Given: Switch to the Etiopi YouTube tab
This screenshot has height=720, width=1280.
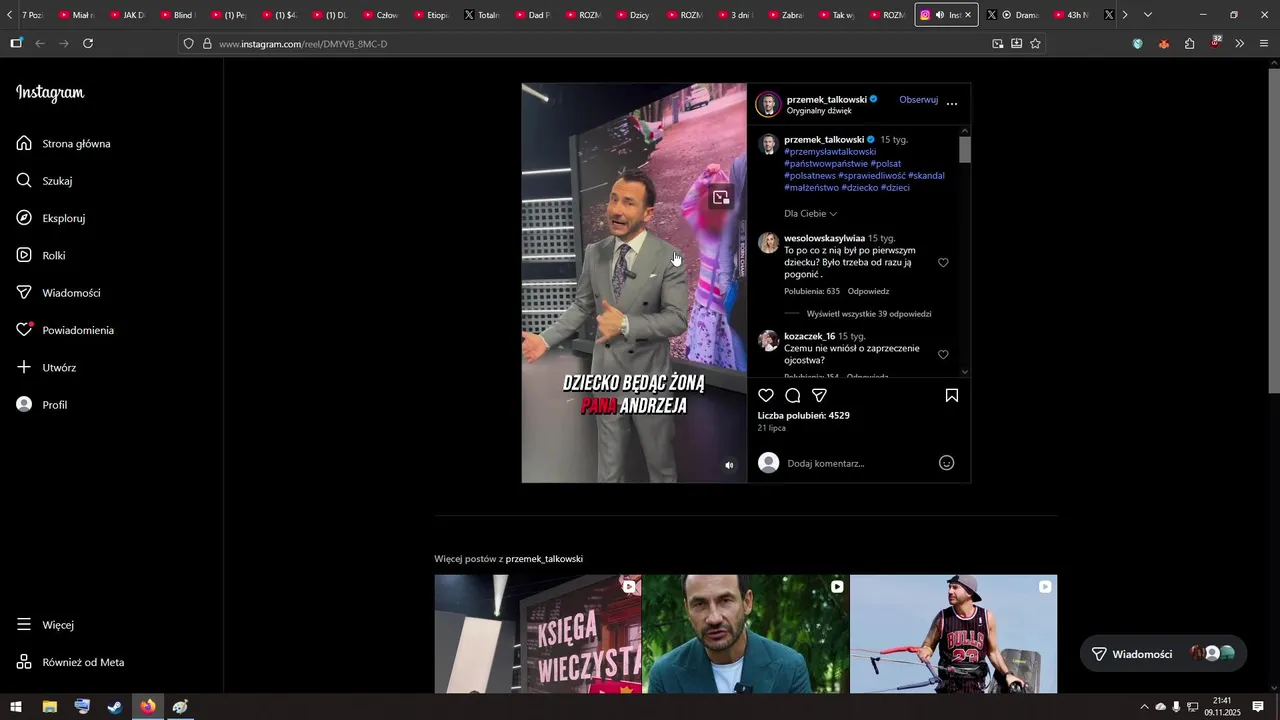Looking at the screenshot, I should point(430,15).
